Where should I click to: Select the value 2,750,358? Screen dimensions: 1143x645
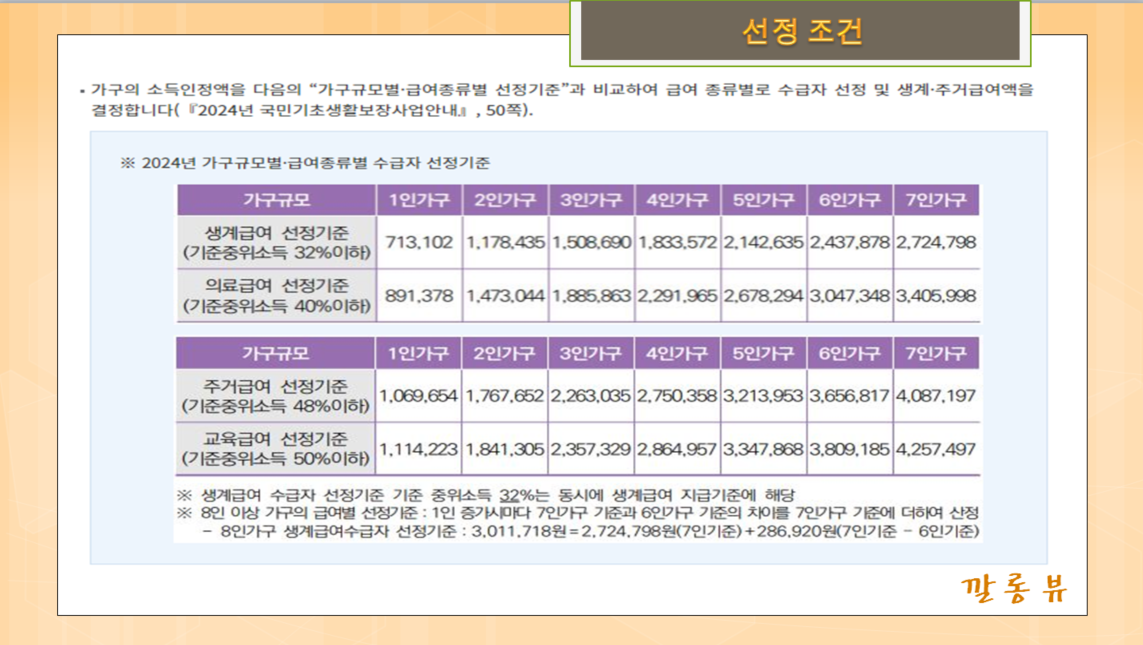[x=677, y=396]
